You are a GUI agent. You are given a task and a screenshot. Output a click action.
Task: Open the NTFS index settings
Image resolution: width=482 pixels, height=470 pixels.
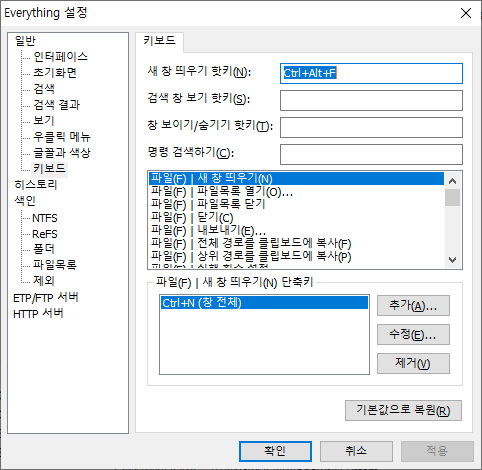(45, 218)
